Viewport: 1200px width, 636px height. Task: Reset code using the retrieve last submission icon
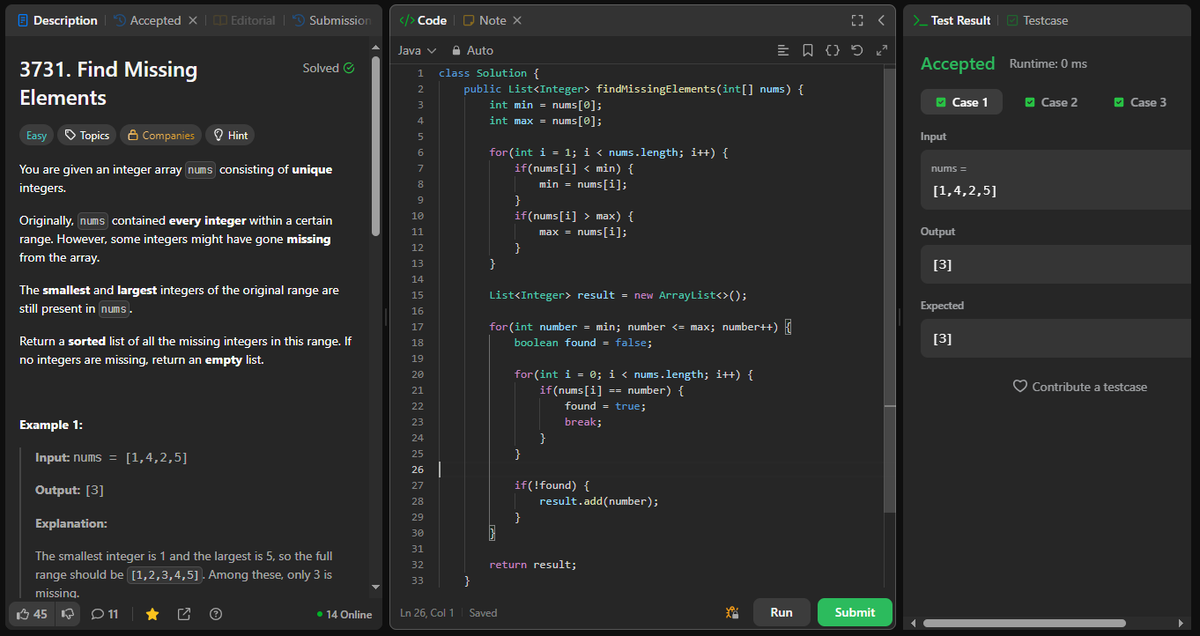pyautogui.click(x=857, y=50)
